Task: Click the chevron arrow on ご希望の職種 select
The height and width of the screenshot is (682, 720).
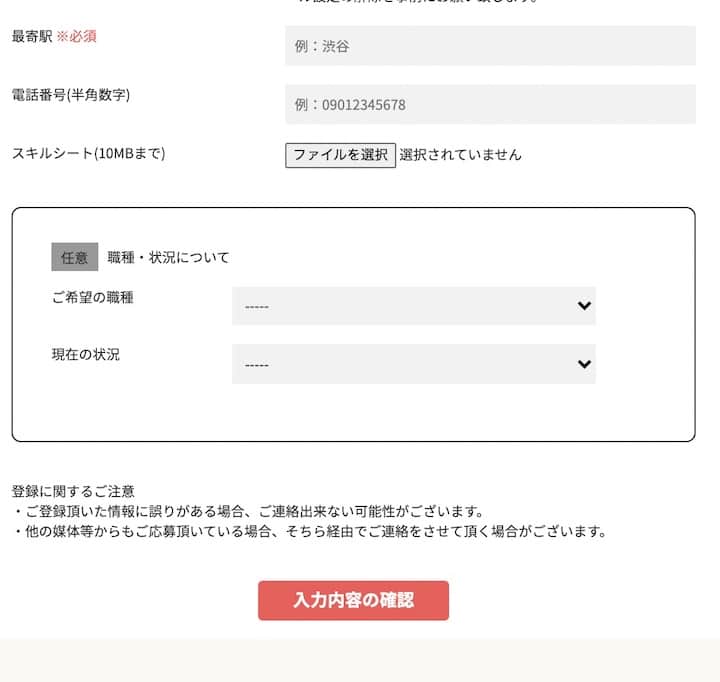Action: click(584, 306)
